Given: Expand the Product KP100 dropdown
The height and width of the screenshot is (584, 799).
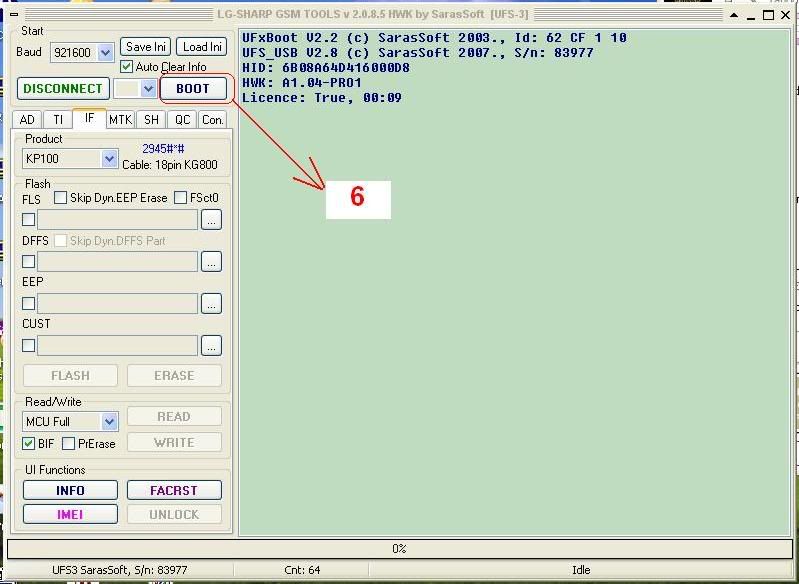Looking at the screenshot, I should pos(109,159).
